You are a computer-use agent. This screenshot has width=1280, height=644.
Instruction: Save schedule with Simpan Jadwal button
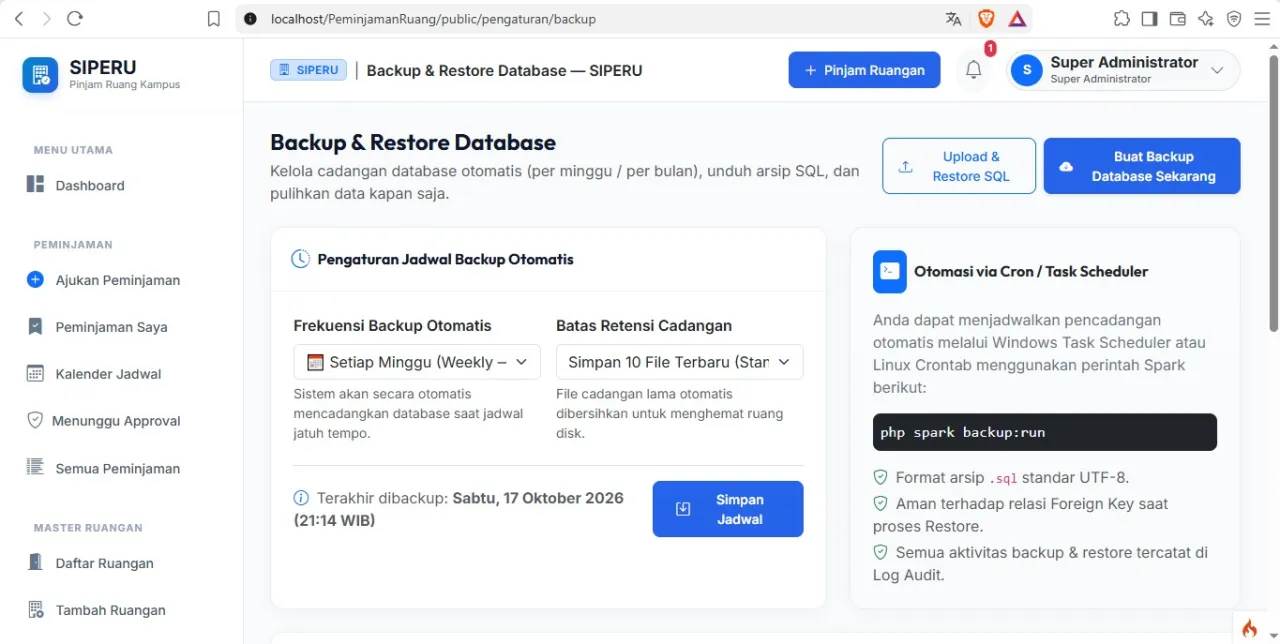tap(728, 509)
